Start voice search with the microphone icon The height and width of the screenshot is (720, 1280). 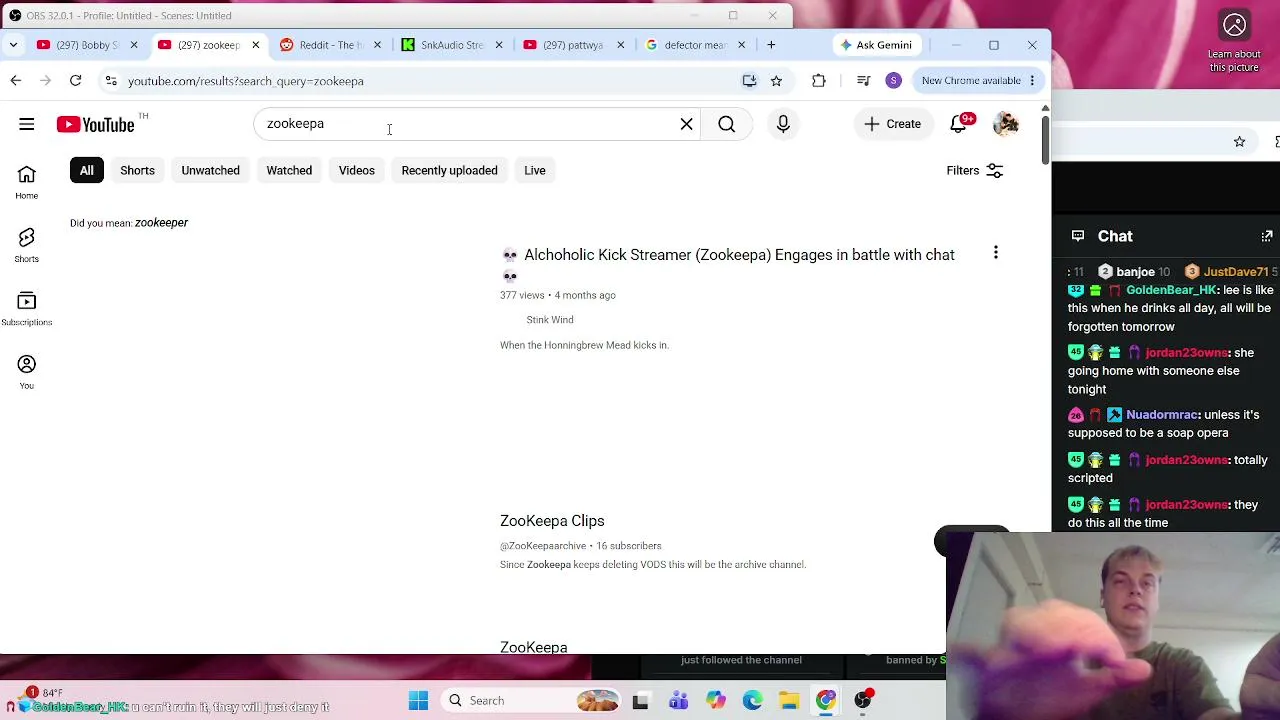pyautogui.click(x=783, y=124)
